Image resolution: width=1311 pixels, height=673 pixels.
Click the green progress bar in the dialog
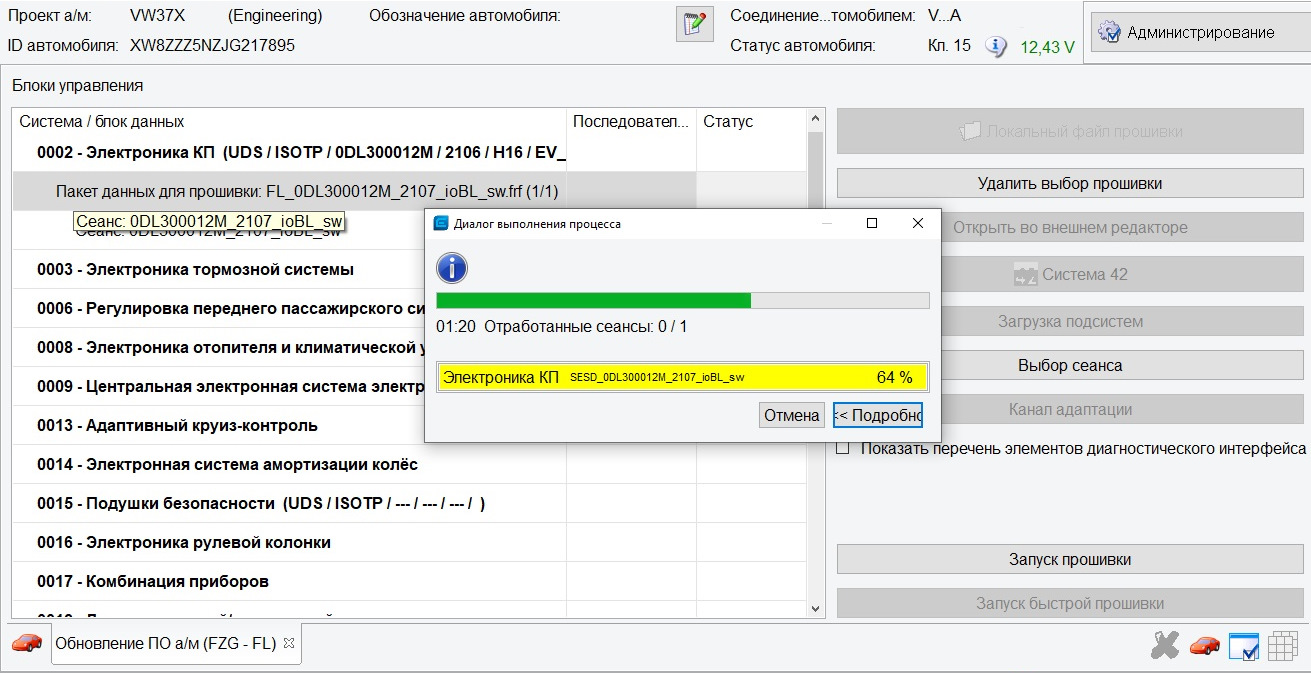click(683, 300)
